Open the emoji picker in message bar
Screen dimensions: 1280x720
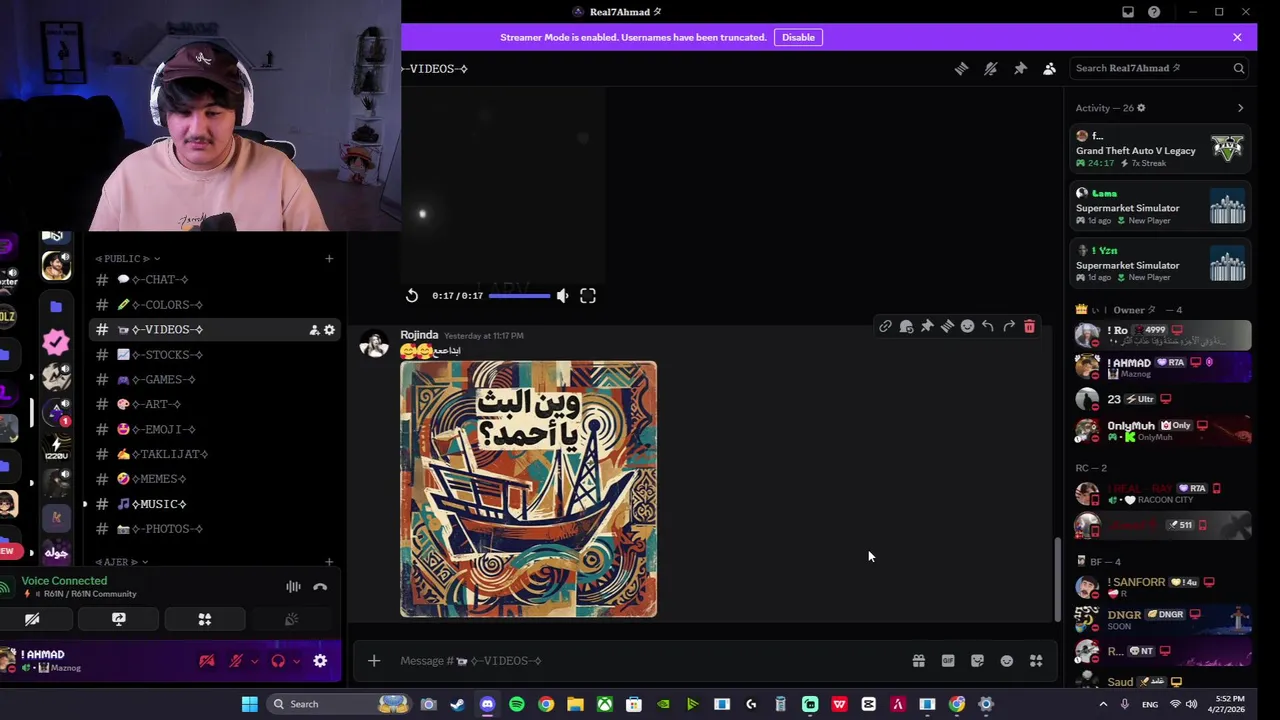(1007, 661)
